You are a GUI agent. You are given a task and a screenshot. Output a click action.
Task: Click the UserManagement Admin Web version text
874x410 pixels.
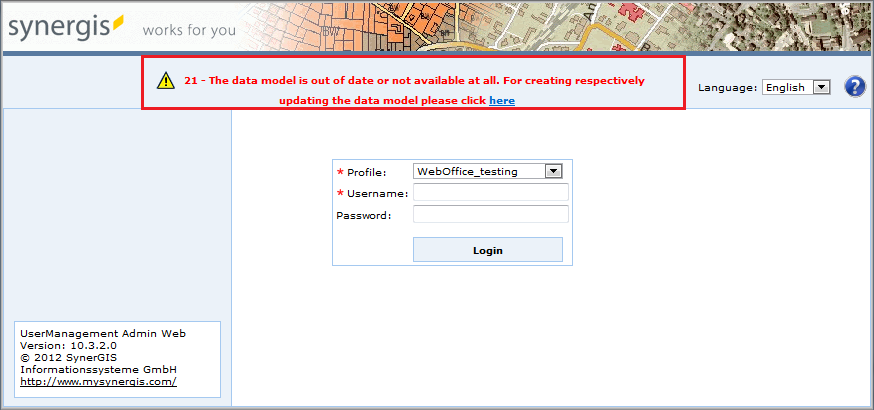[x=103, y=339]
